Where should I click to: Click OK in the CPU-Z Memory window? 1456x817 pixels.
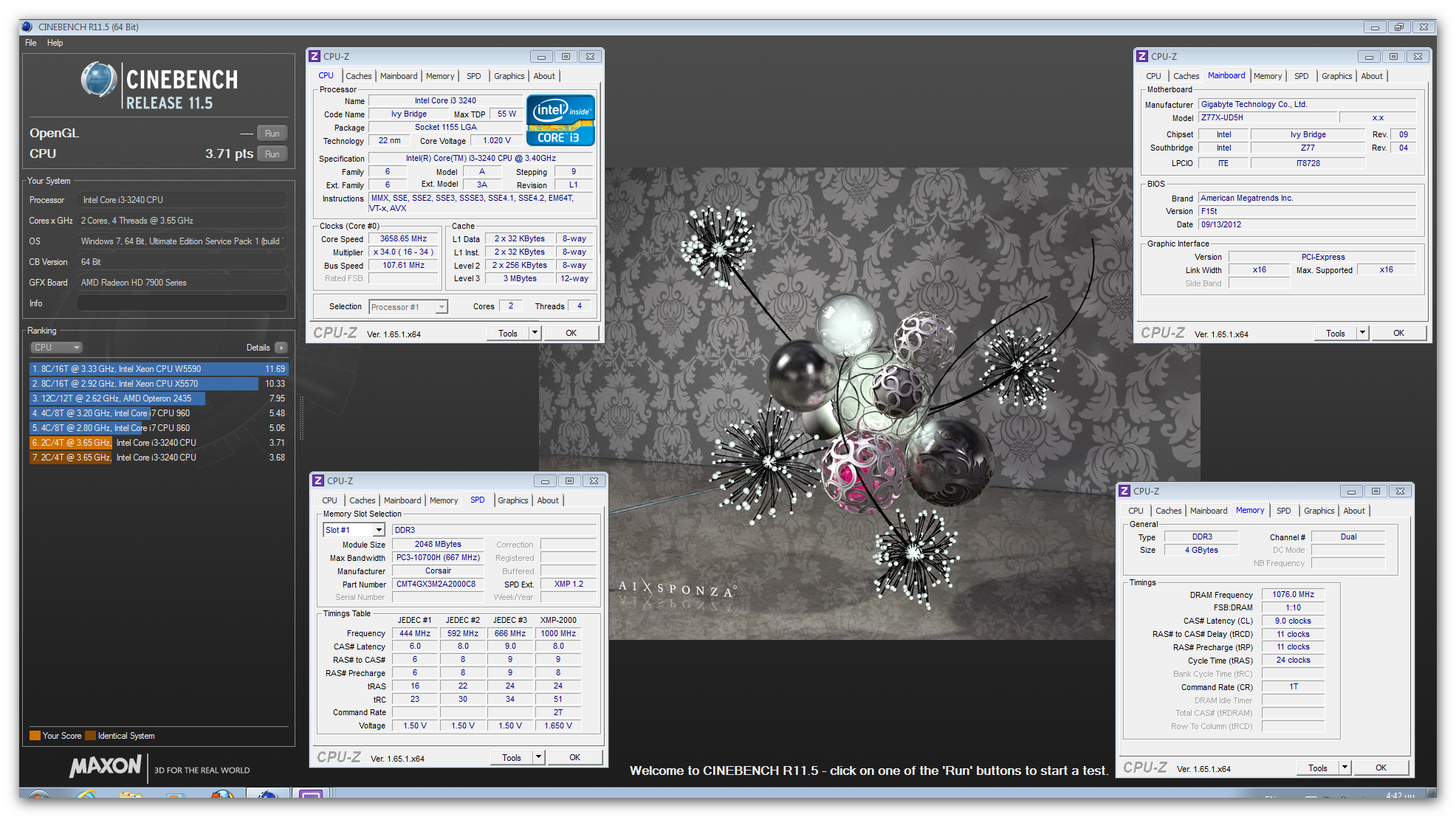pos(1381,768)
